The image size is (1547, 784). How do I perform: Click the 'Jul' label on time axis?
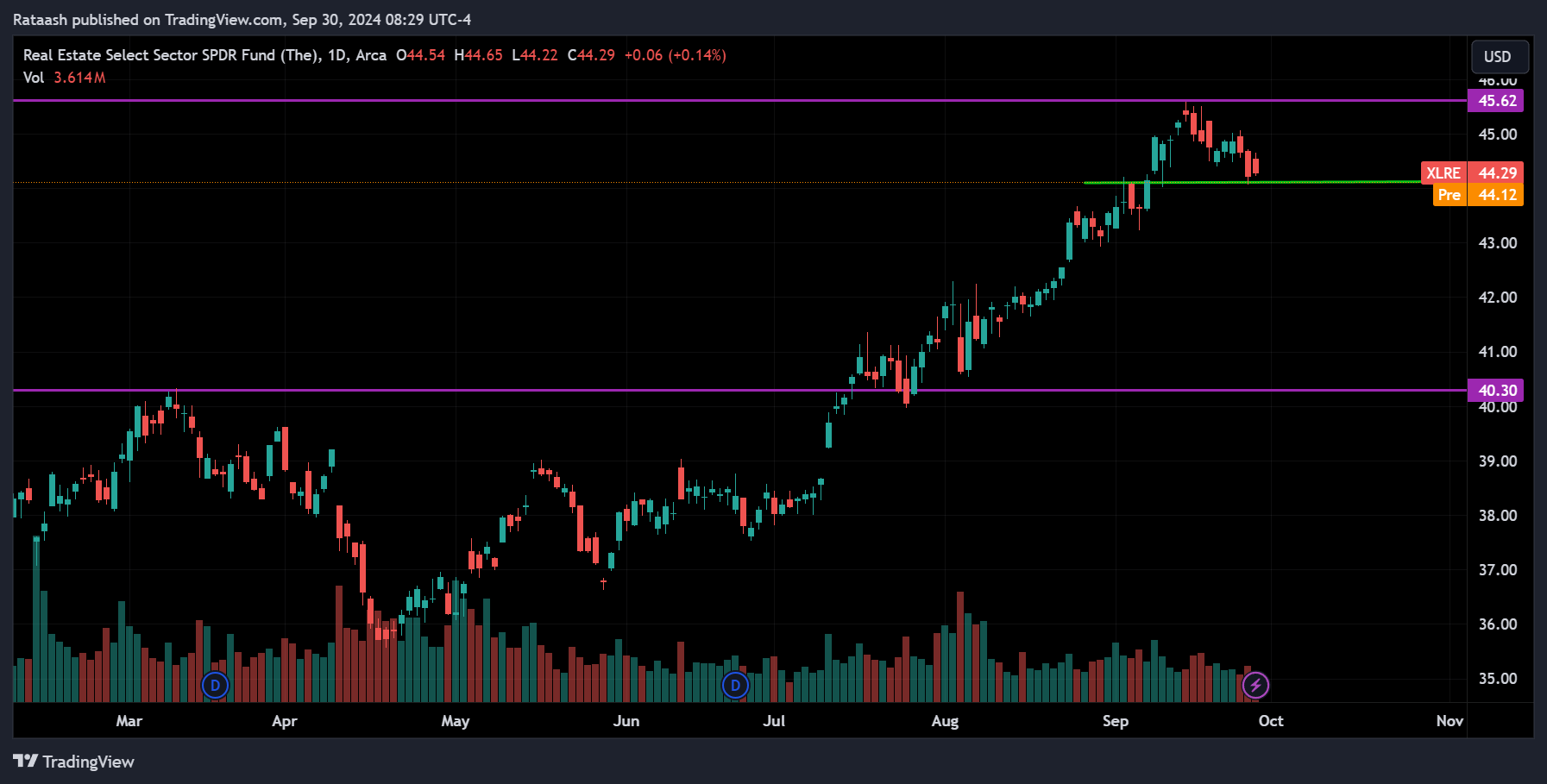point(774,721)
